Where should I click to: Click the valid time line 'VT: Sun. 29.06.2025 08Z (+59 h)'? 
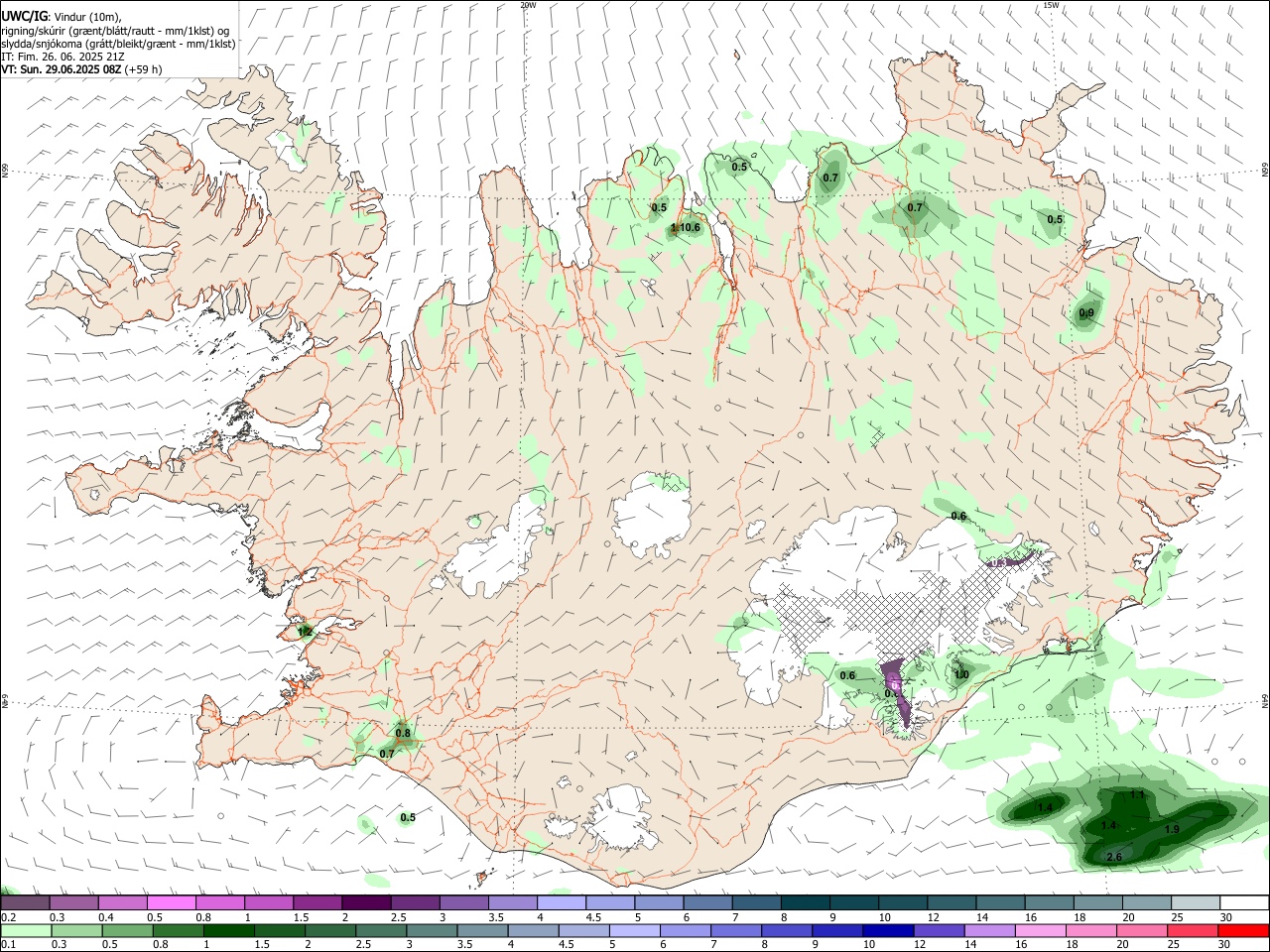pyautogui.click(x=81, y=69)
